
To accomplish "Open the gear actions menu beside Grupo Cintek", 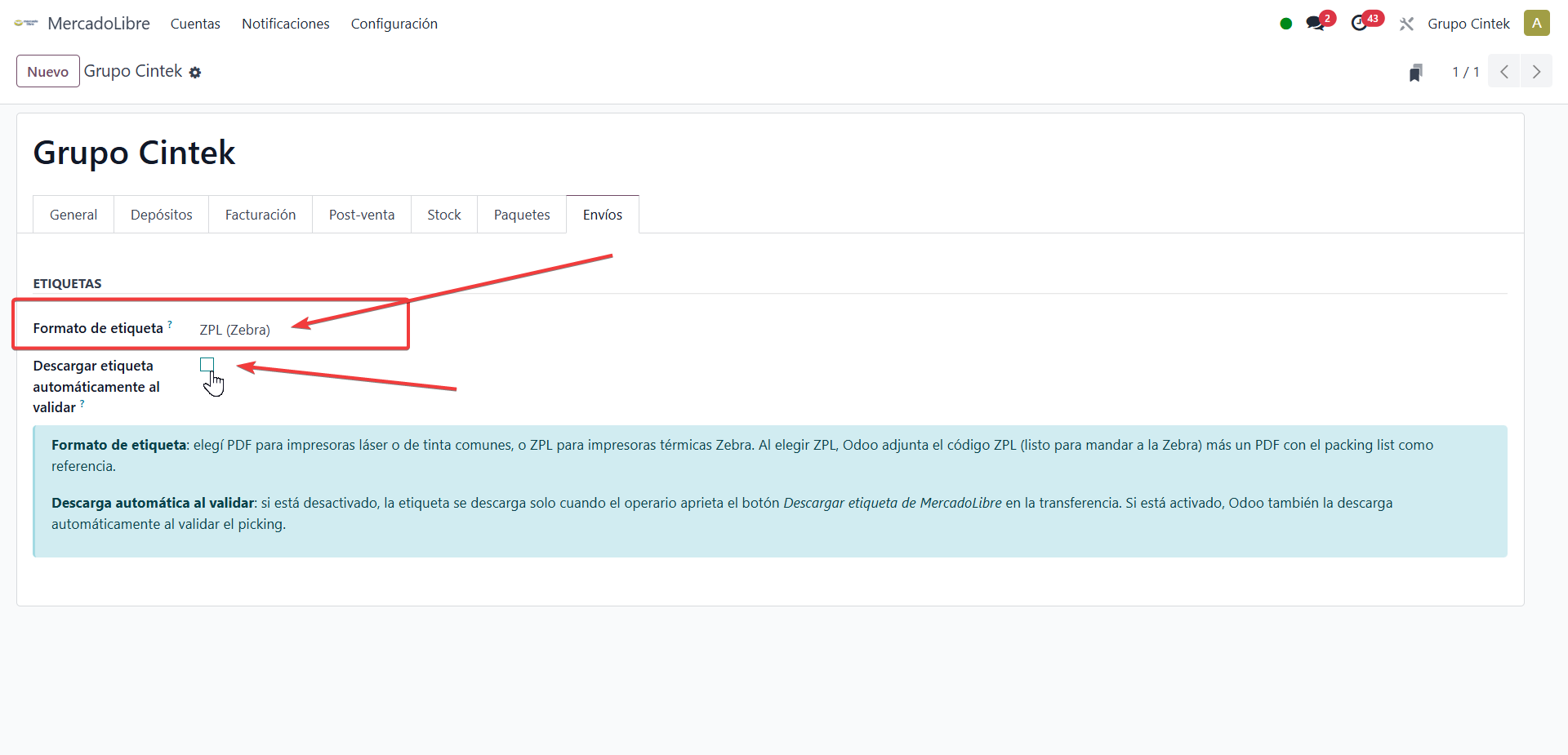I will click(195, 73).
